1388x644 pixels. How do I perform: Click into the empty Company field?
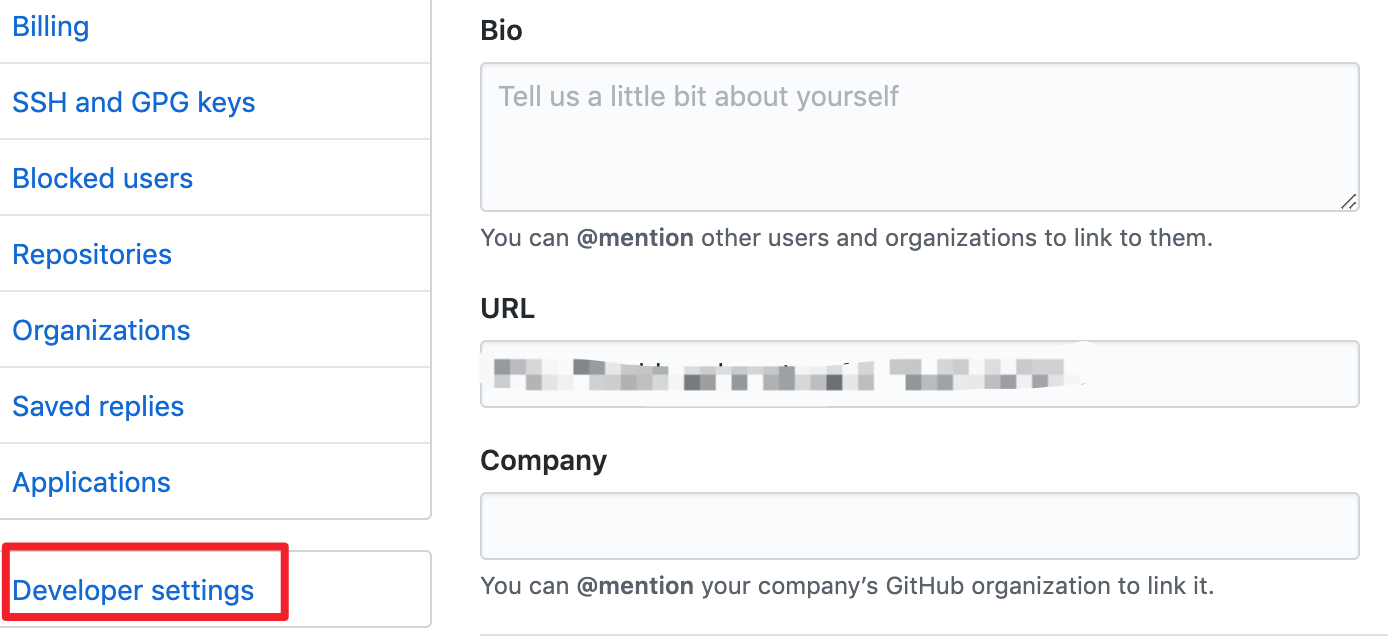(x=919, y=526)
